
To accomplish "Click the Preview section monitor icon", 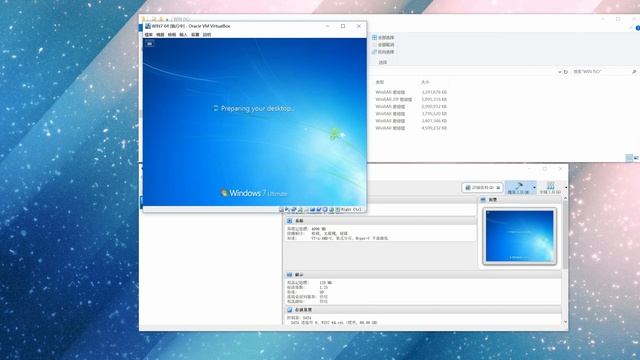I will (483, 200).
